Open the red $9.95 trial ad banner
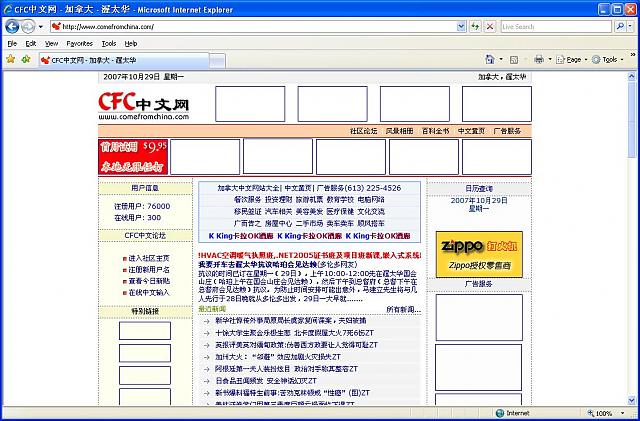 133,157
